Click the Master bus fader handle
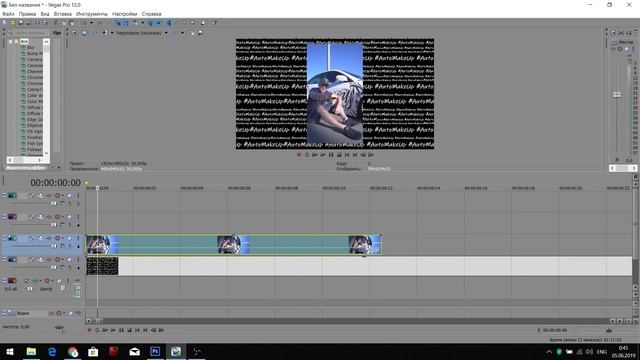This screenshot has width=640, height=360. (x=617, y=95)
